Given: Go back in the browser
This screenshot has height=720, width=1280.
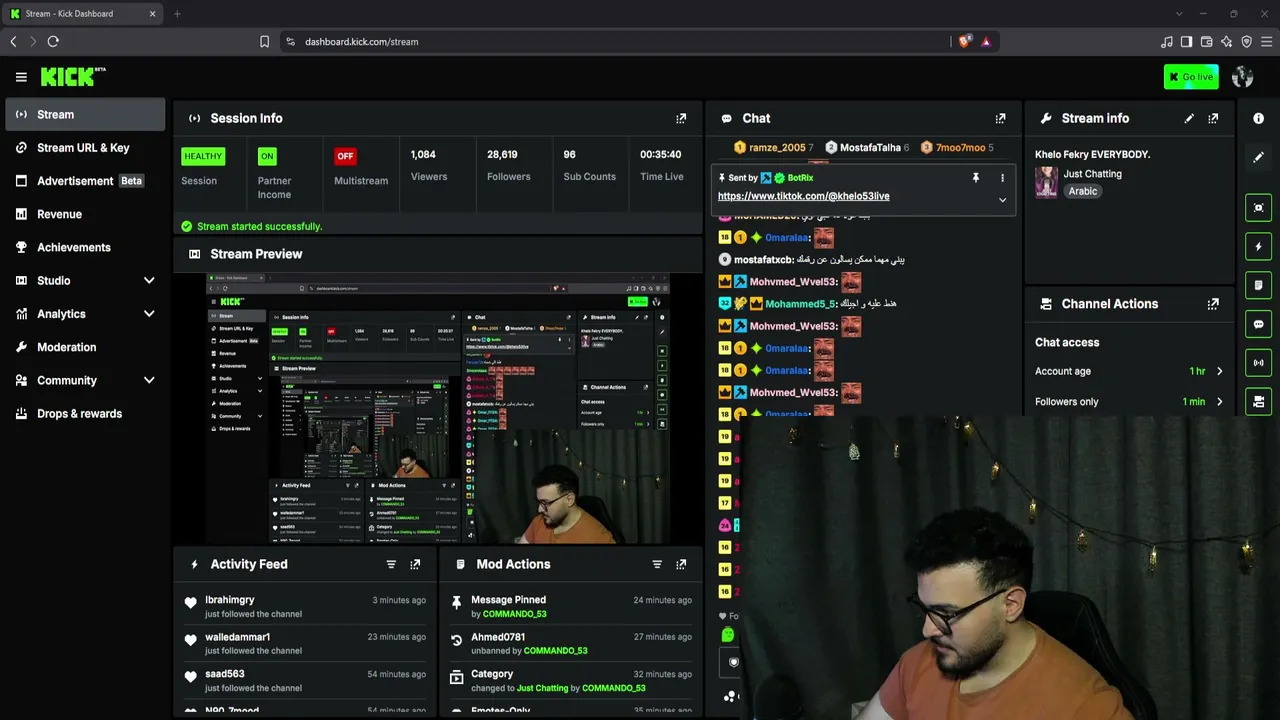Looking at the screenshot, I should [x=13, y=42].
